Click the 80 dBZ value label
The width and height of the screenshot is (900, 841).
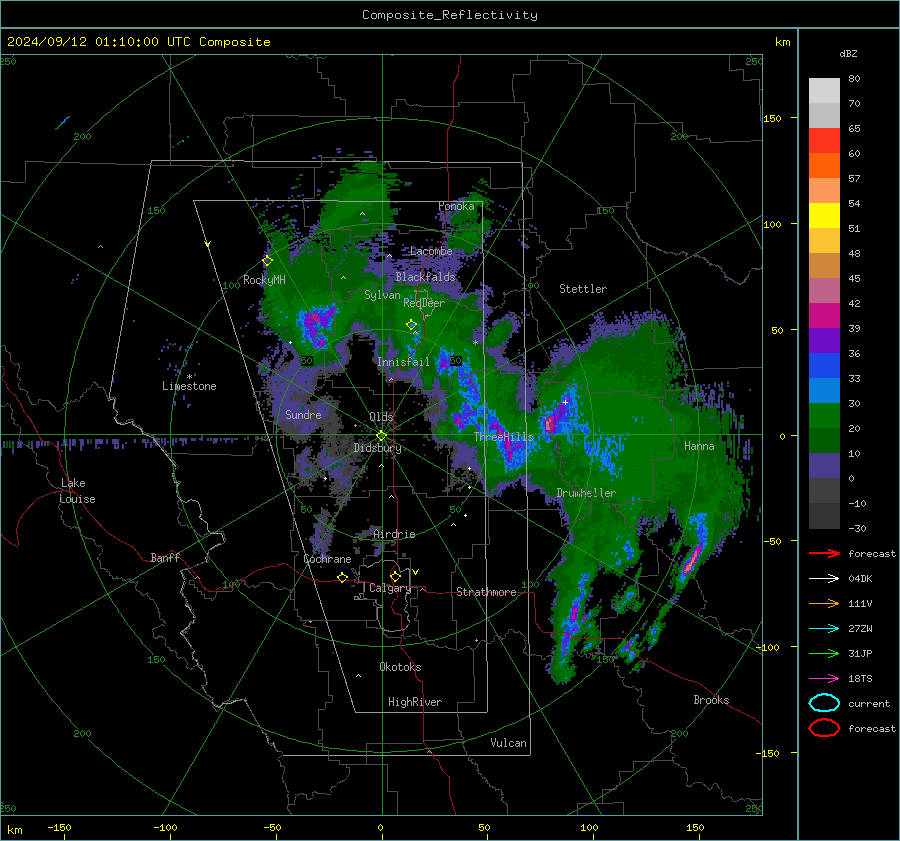click(x=854, y=78)
